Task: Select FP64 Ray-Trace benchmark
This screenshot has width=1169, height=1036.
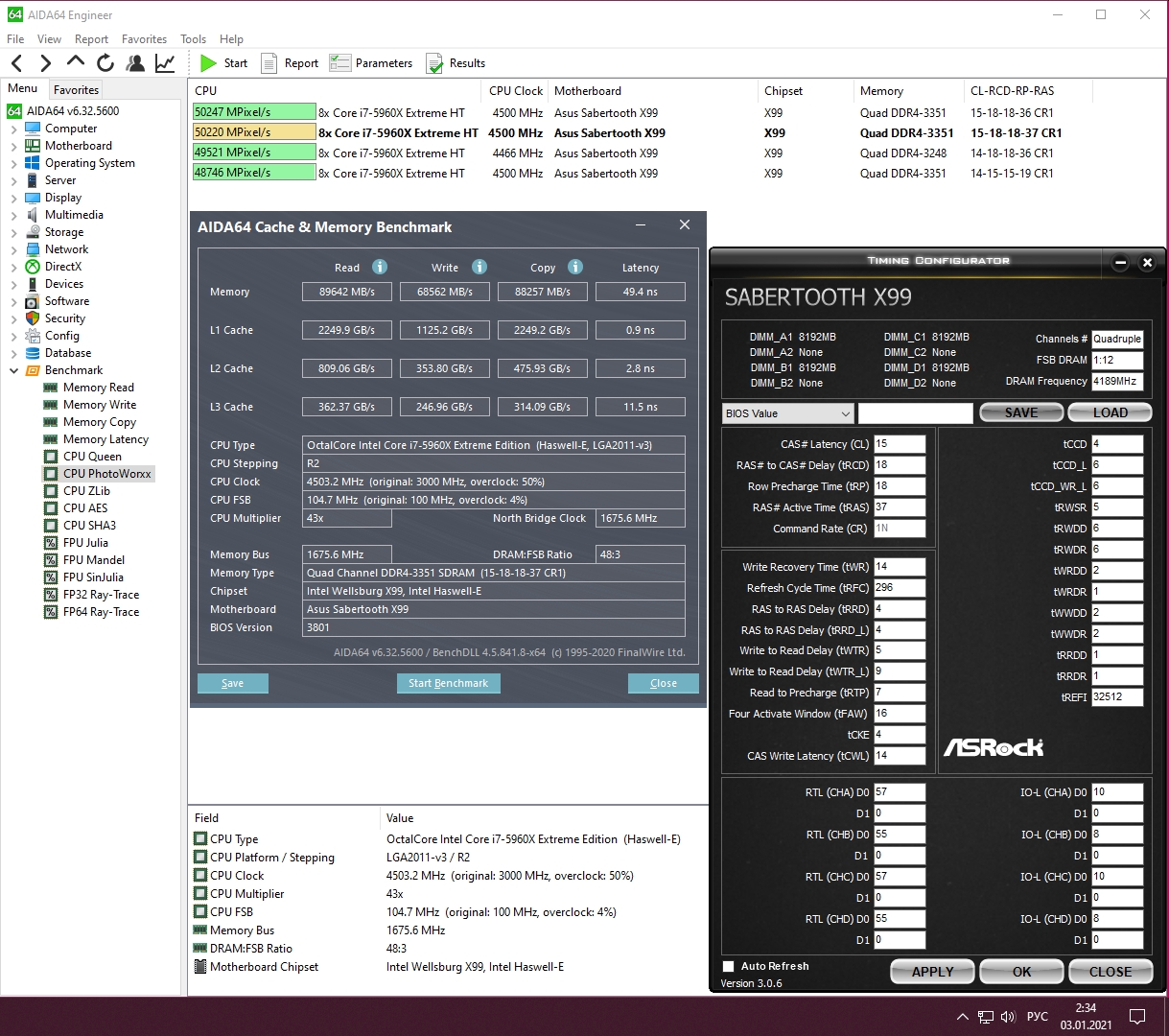Action: pyautogui.click(x=101, y=612)
